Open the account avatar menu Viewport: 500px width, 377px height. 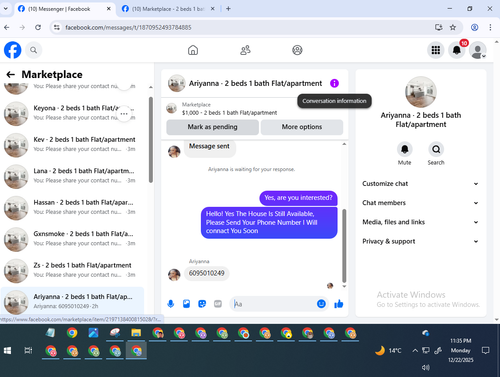478,50
